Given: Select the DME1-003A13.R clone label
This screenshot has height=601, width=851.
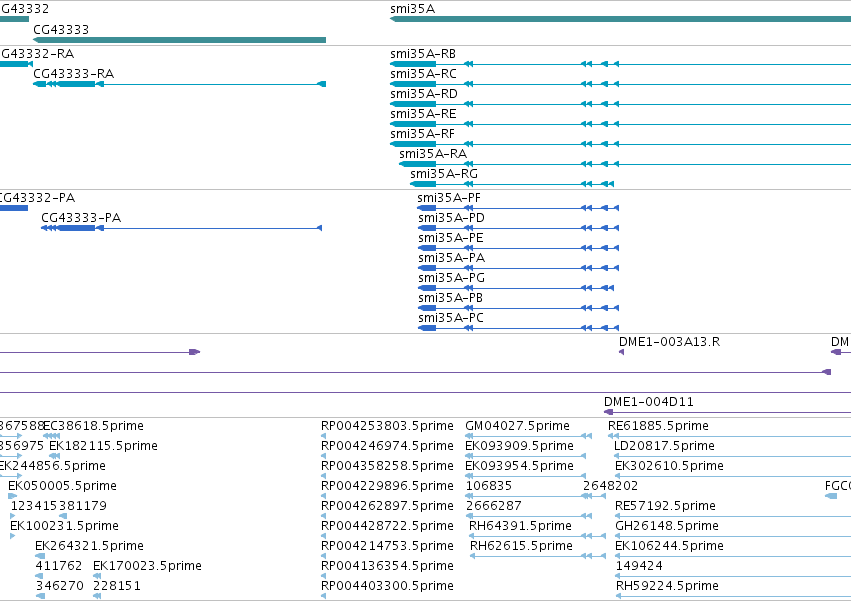Looking at the screenshot, I should click(x=669, y=342).
